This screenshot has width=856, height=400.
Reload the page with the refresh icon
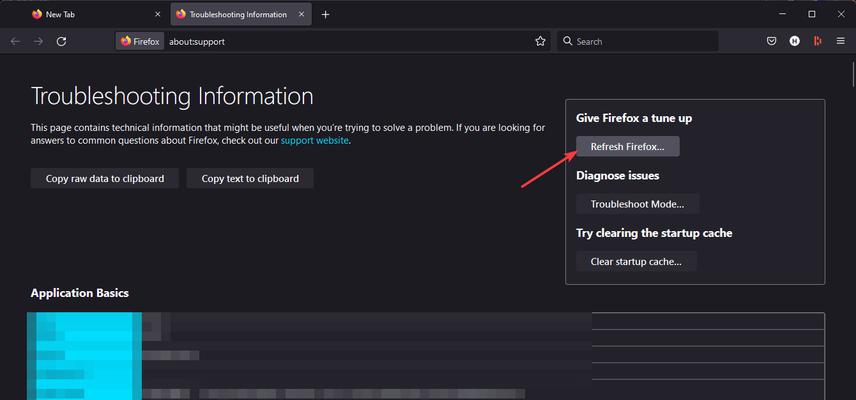(62, 41)
